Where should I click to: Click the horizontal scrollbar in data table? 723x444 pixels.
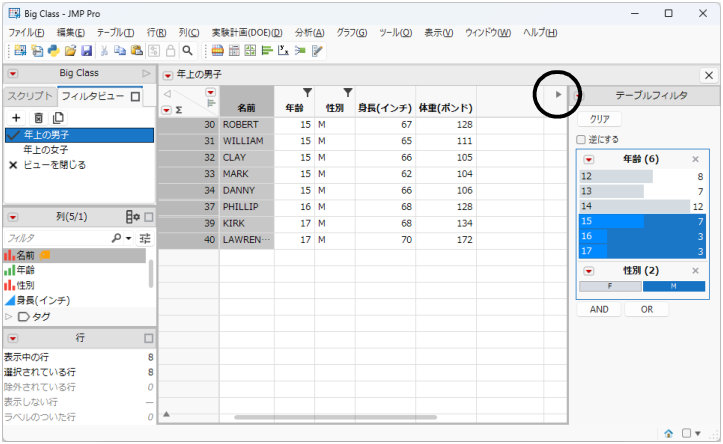[x=335, y=417]
